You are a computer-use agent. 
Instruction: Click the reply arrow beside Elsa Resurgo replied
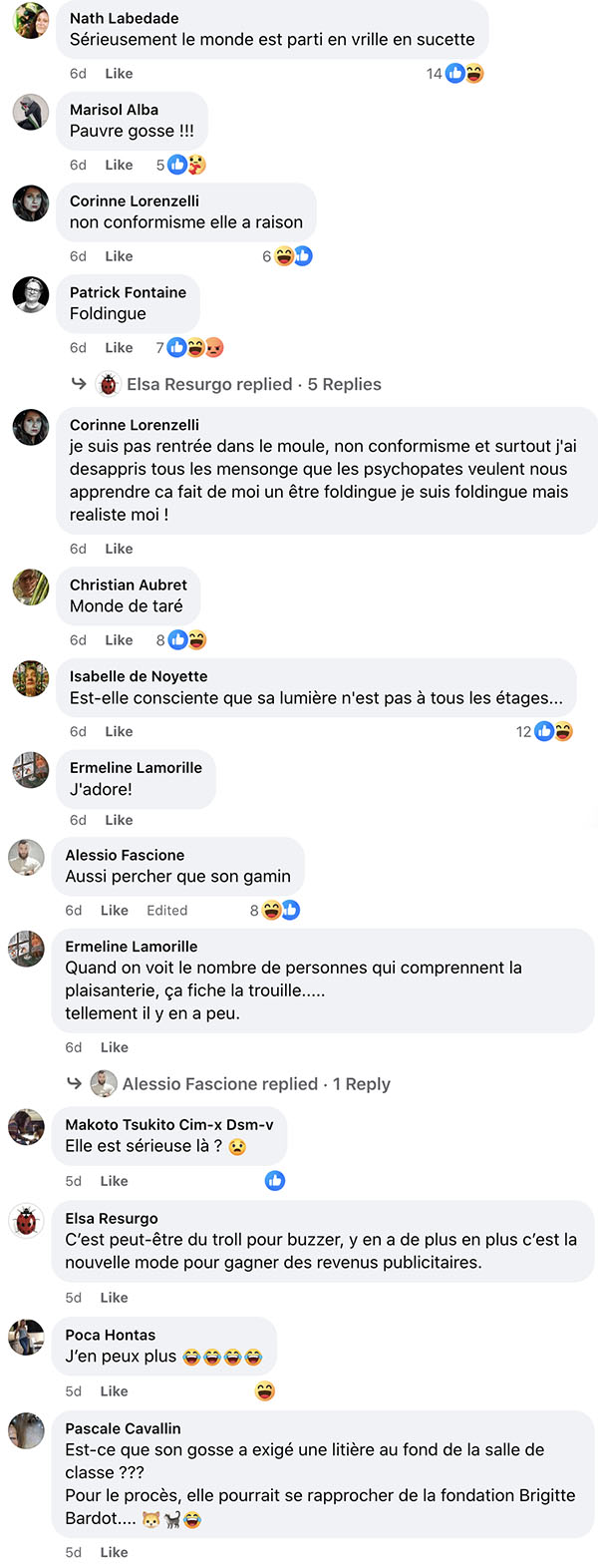(79, 383)
